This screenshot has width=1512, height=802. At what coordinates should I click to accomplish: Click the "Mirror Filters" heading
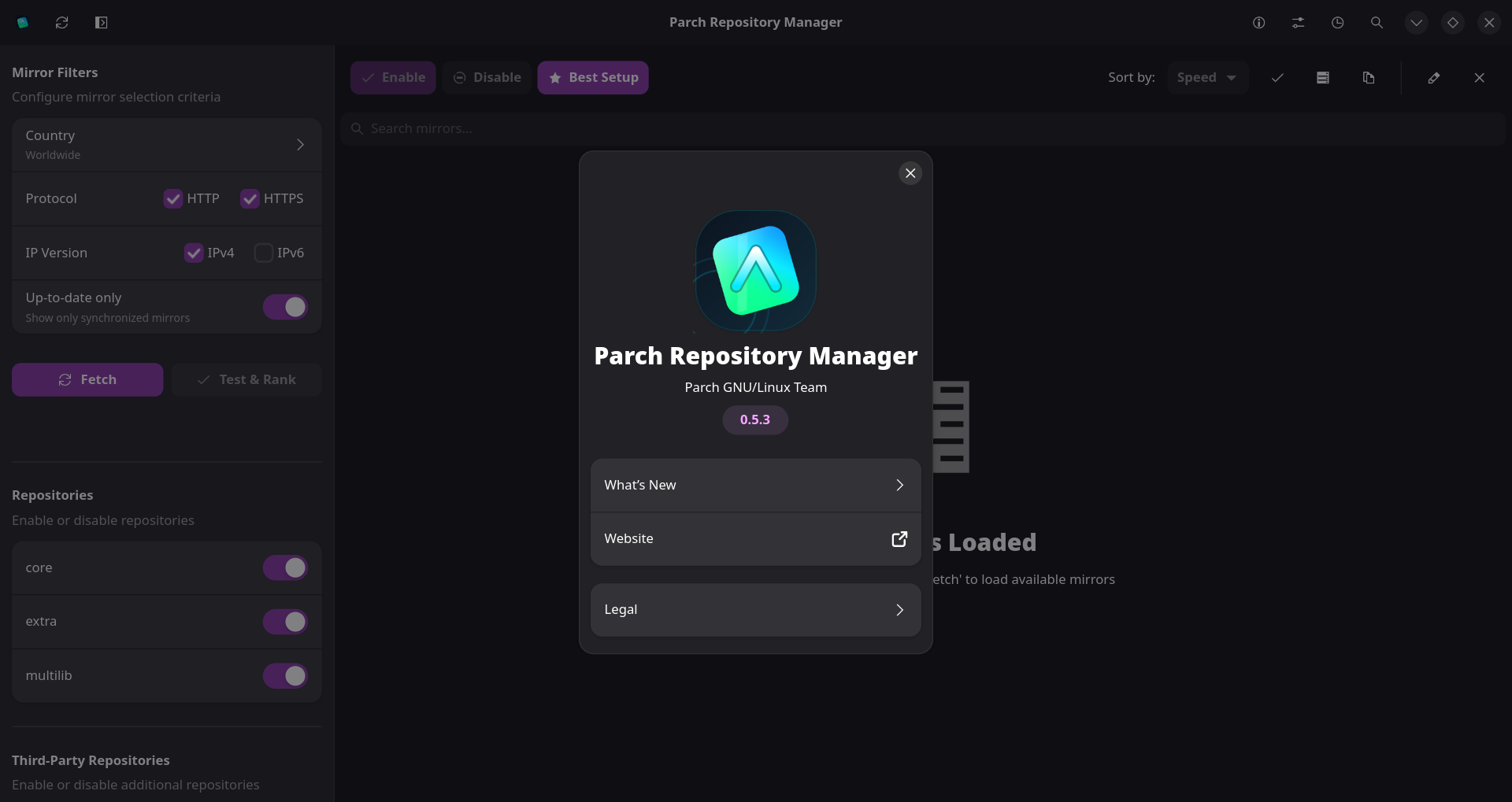[55, 72]
